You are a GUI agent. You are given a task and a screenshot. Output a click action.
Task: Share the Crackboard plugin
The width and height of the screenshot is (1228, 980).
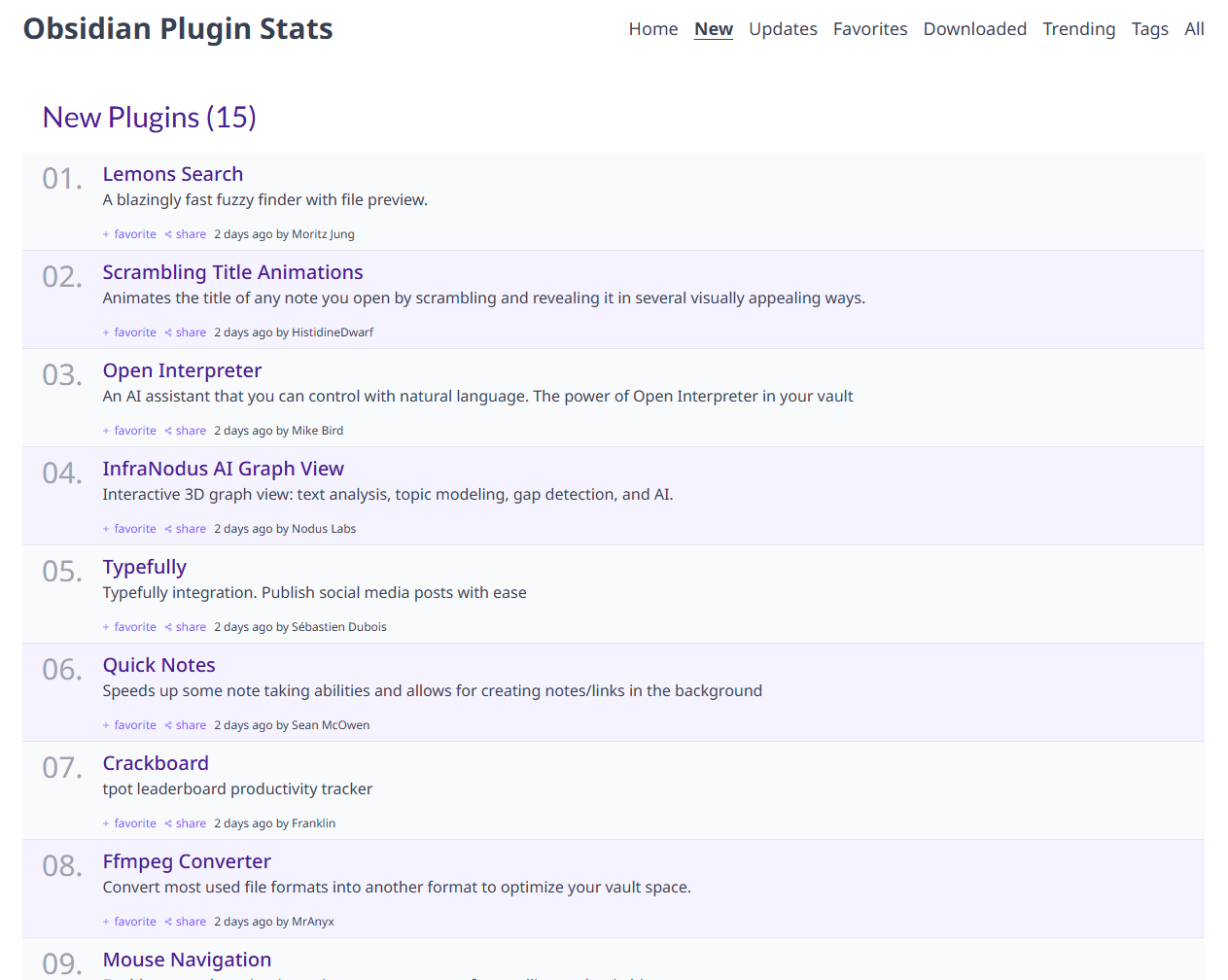tap(185, 823)
